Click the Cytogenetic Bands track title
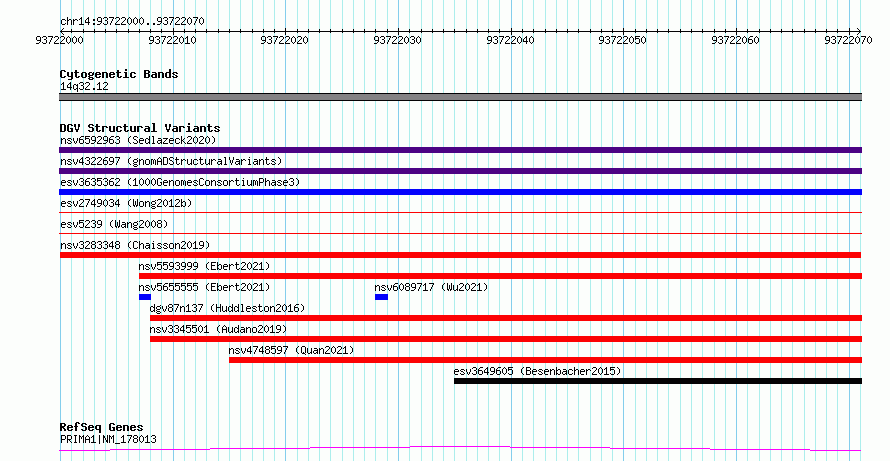The width and height of the screenshot is (890, 461). (x=119, y=74)
